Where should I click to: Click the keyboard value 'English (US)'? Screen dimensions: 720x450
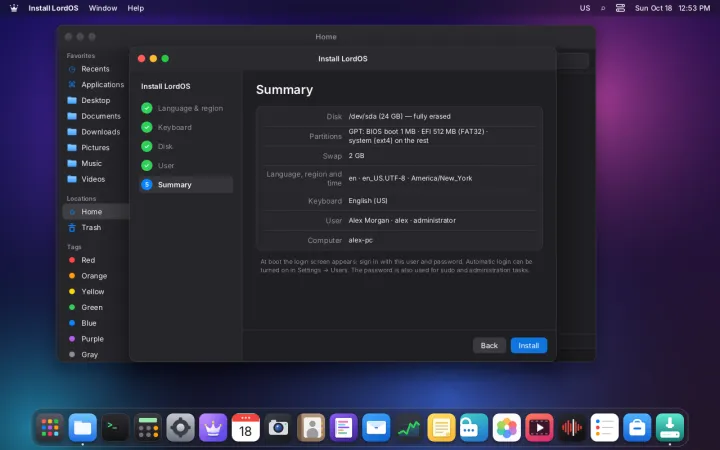click(368, 201)
